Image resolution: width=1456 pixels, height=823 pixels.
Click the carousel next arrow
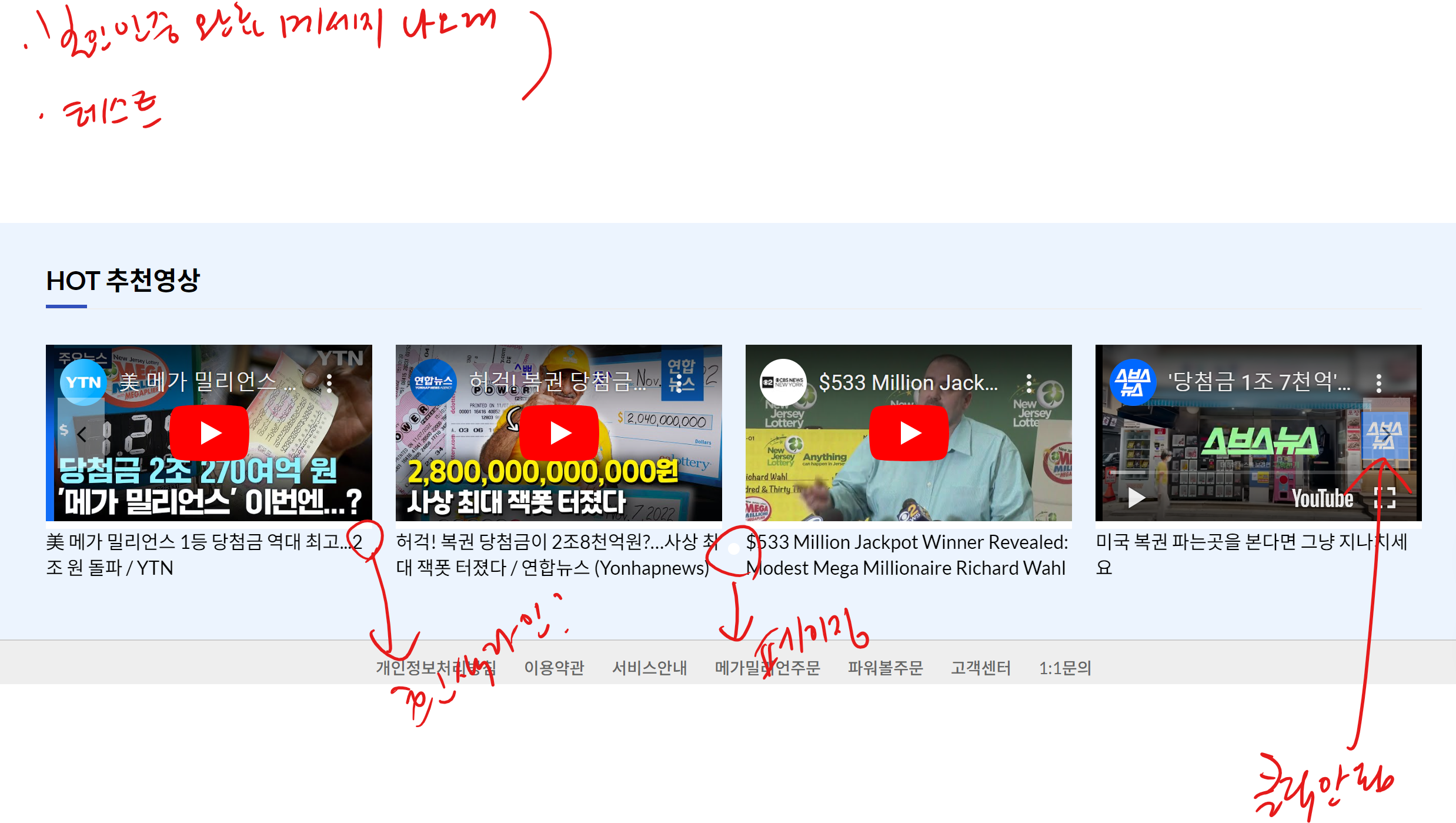pos(1386,435)
